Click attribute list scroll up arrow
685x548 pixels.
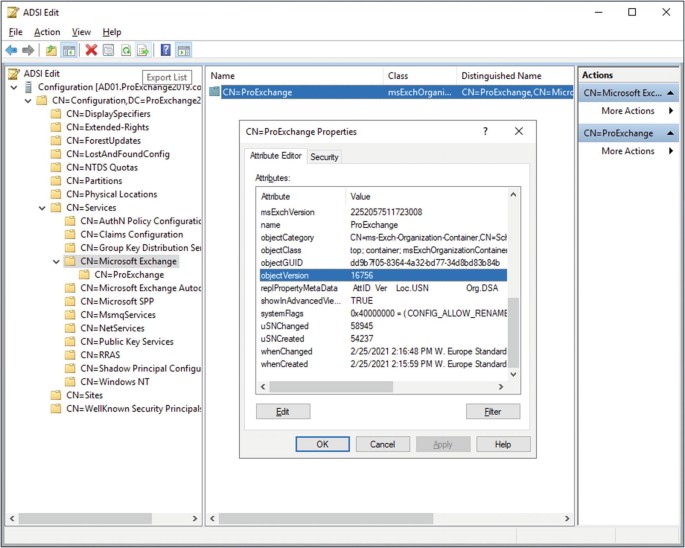(513, 195)
